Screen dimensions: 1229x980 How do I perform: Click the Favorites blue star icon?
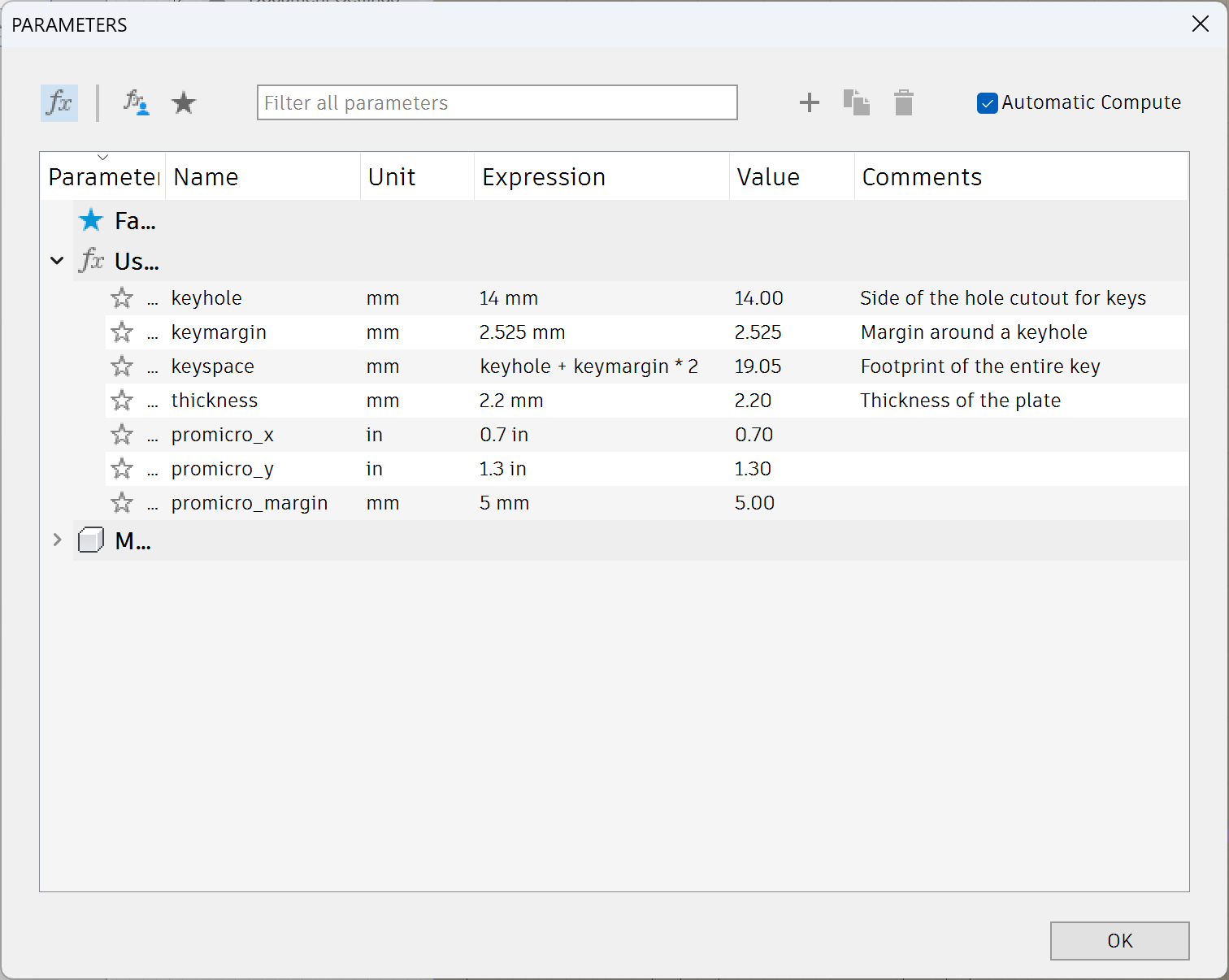pyautogui.click(x=91, y=220)
